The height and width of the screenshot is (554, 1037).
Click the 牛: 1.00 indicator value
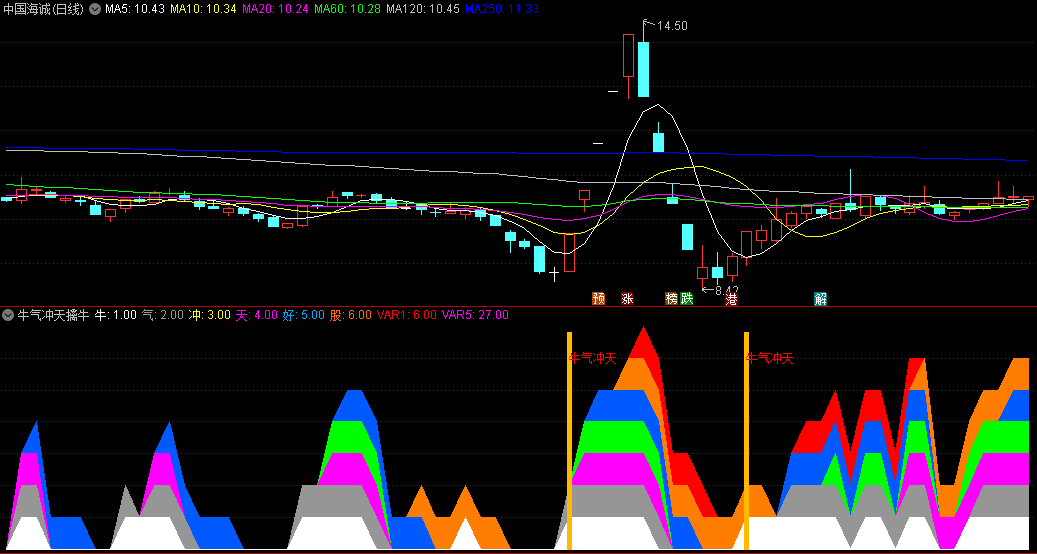116,315
